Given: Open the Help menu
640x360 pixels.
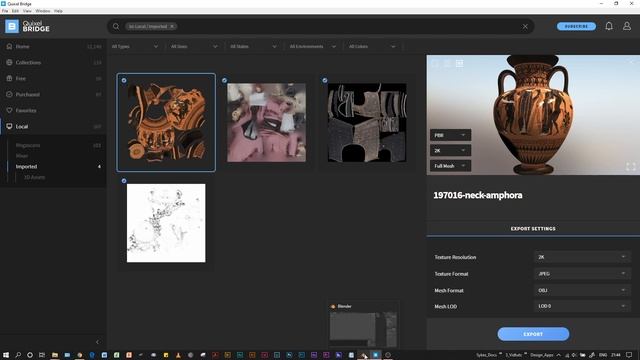Looking at the screenshot, I should coord(58,11).
